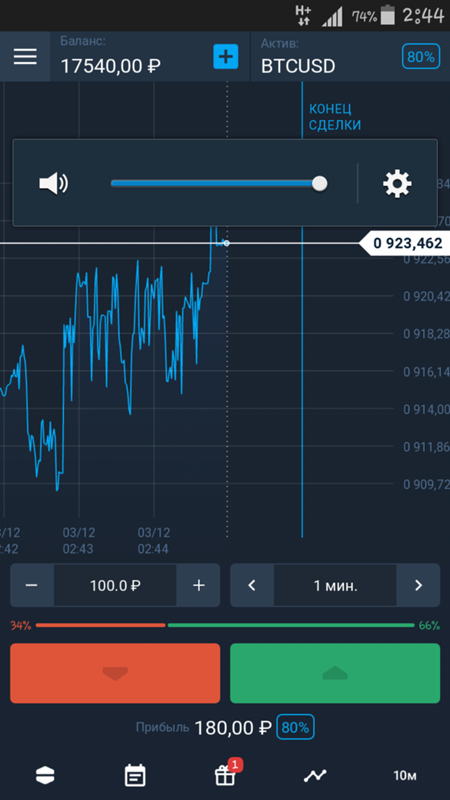Select previous expiry time arrow
The width and height of the screenshot is (450, 800).
pos(252,585)
